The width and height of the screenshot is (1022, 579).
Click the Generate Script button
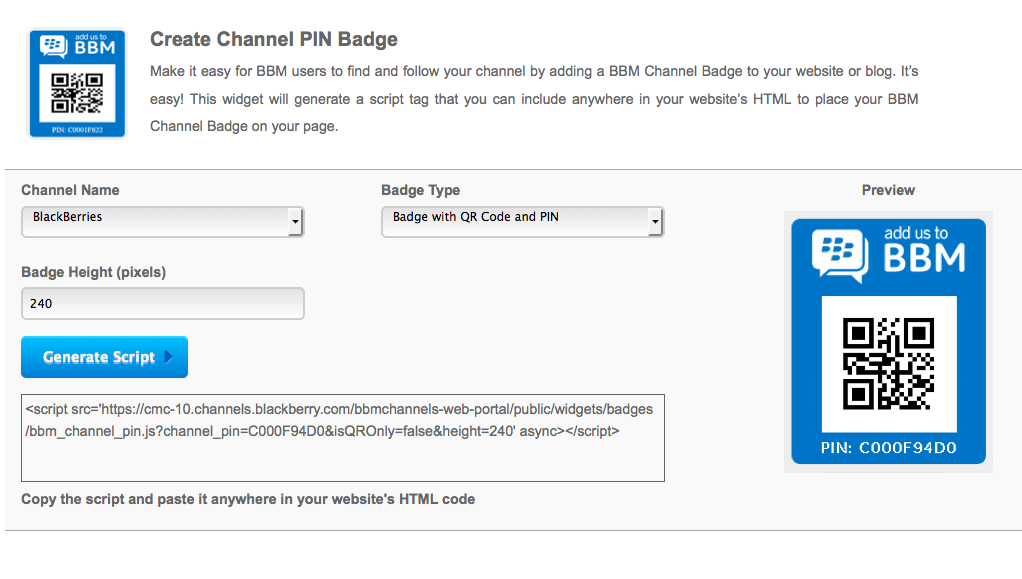click(x=104, y=357)
